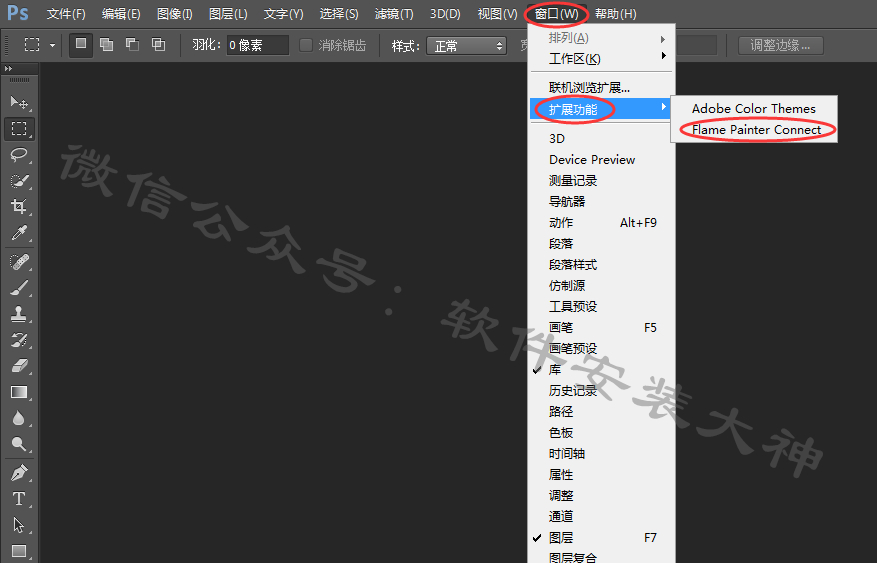877x563 pixels.
Task: Choose Intersect with Selection mode
Action: coord(158,44)
